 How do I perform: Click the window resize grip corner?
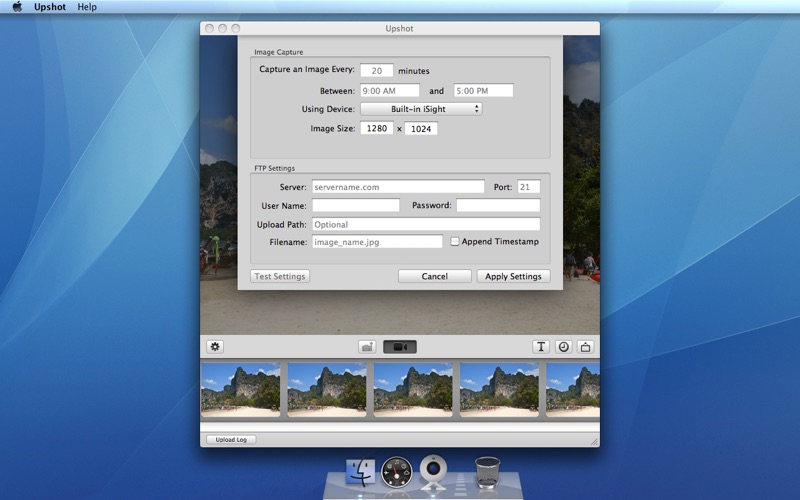point(594,442)
